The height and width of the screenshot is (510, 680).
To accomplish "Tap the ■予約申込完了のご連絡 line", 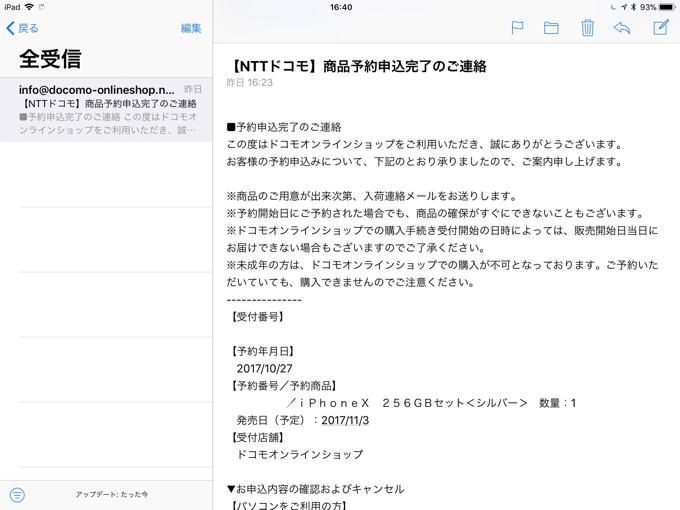I will click(284, 127).
